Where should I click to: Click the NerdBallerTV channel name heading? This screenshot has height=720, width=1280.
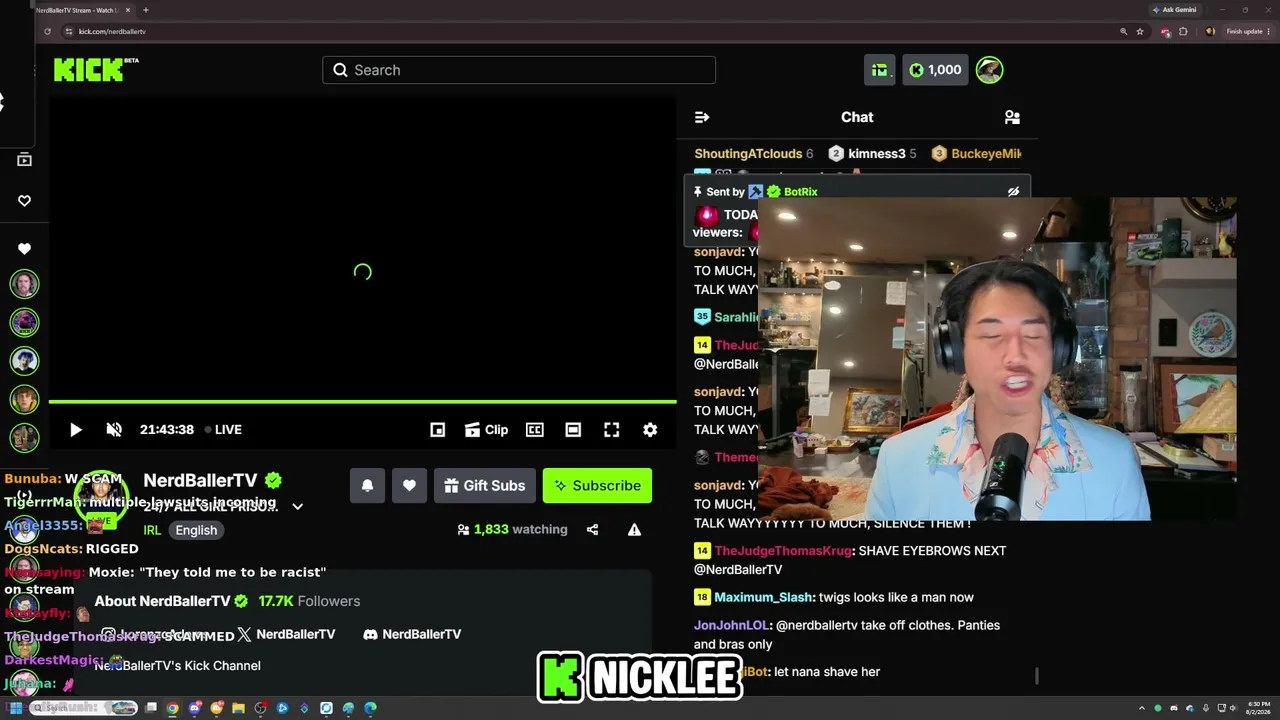point(200,481)
